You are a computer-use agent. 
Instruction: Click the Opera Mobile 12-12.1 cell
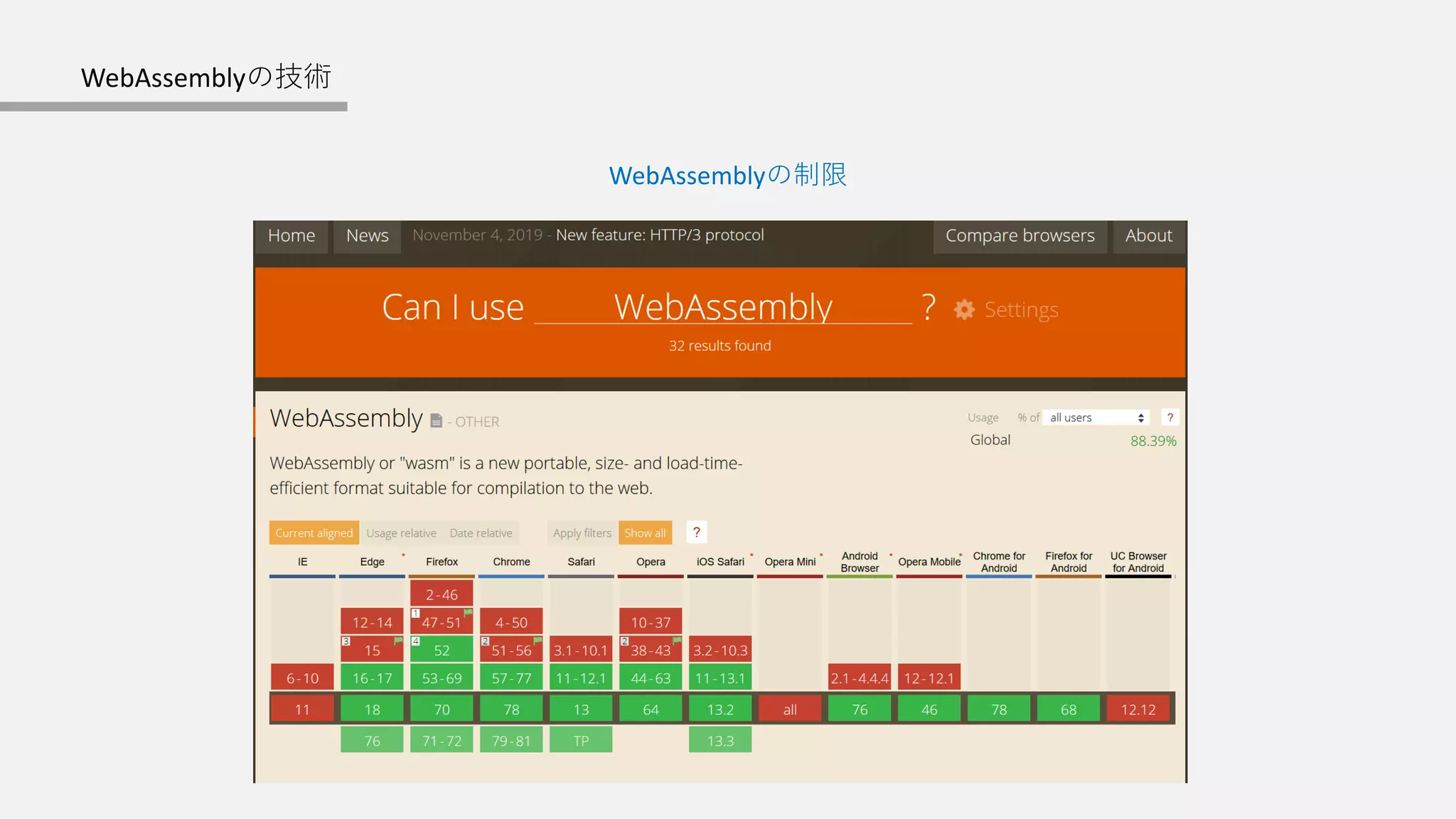click(929, 678)
